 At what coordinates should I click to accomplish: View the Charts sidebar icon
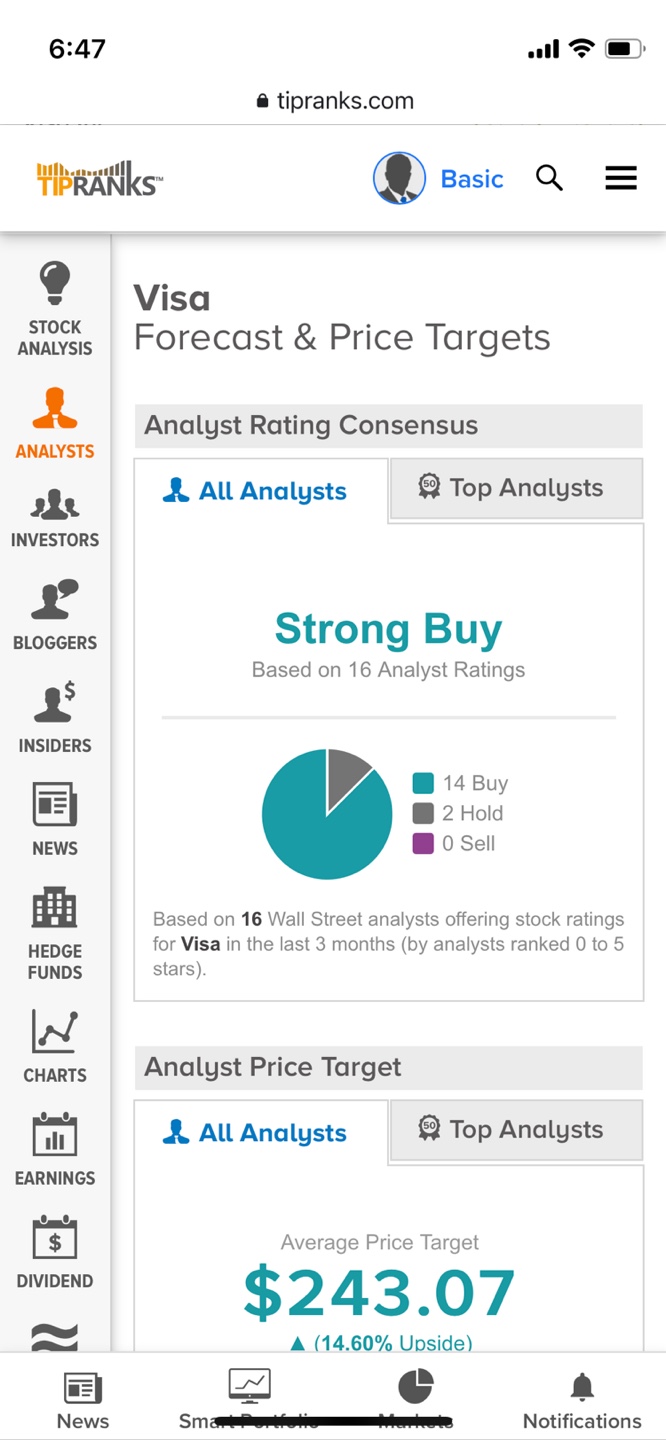(55, 1031)
